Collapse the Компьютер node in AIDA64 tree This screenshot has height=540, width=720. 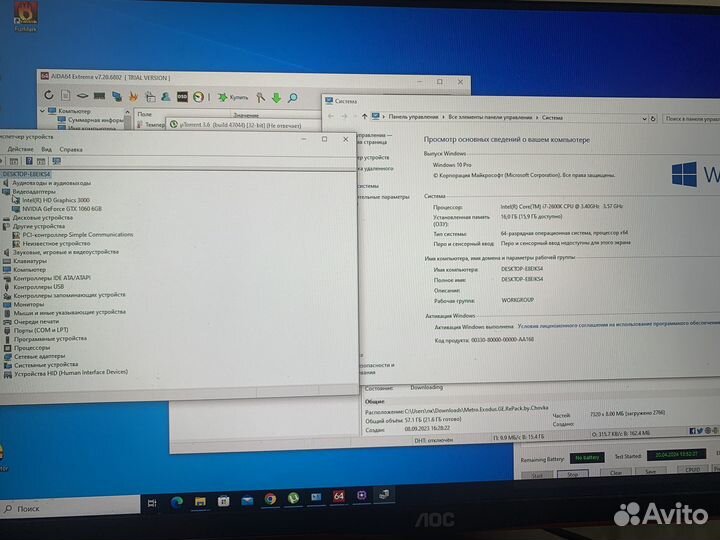coord(43,111)
